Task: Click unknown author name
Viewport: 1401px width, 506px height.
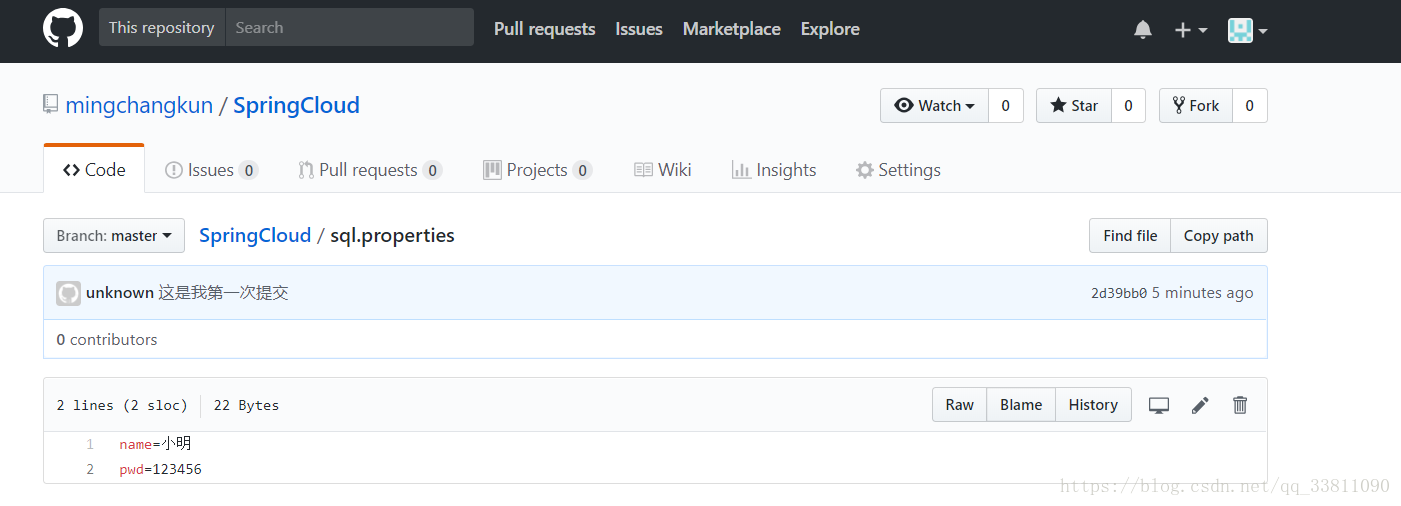Action: pyautogui.click(x=120, y=293)
